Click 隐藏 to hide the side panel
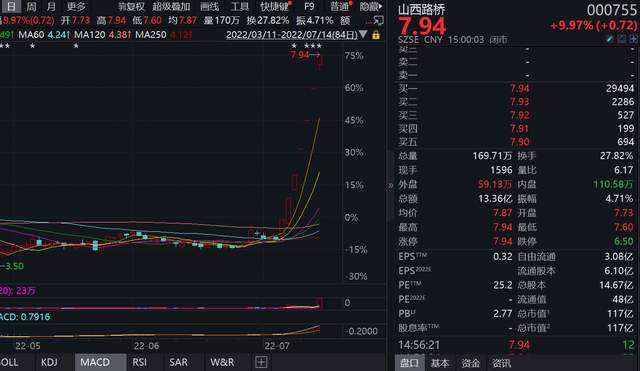The height and width of the screenshot is (371, 640). 371,7
